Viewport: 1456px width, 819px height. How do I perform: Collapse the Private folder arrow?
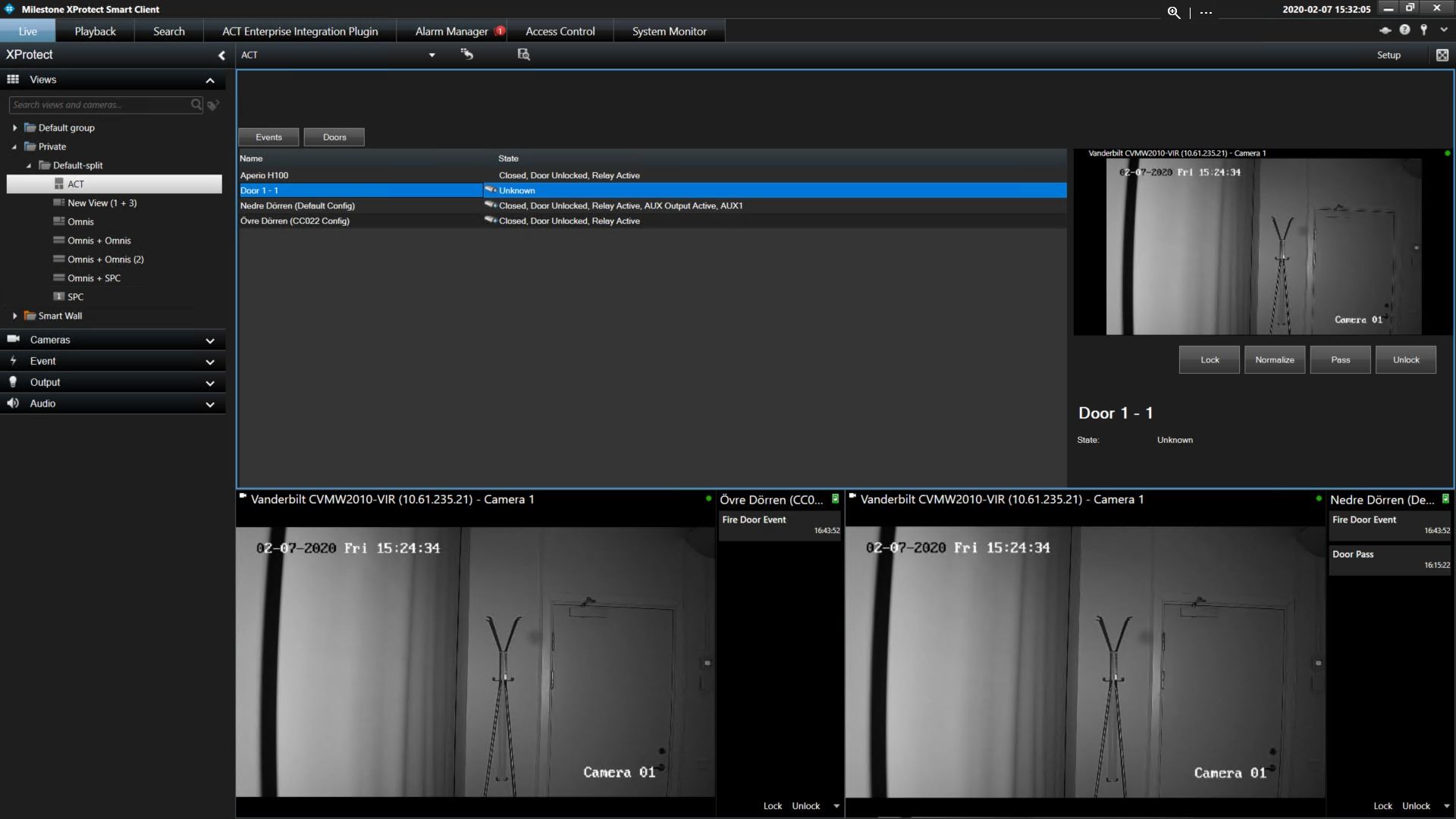[14, 146]
